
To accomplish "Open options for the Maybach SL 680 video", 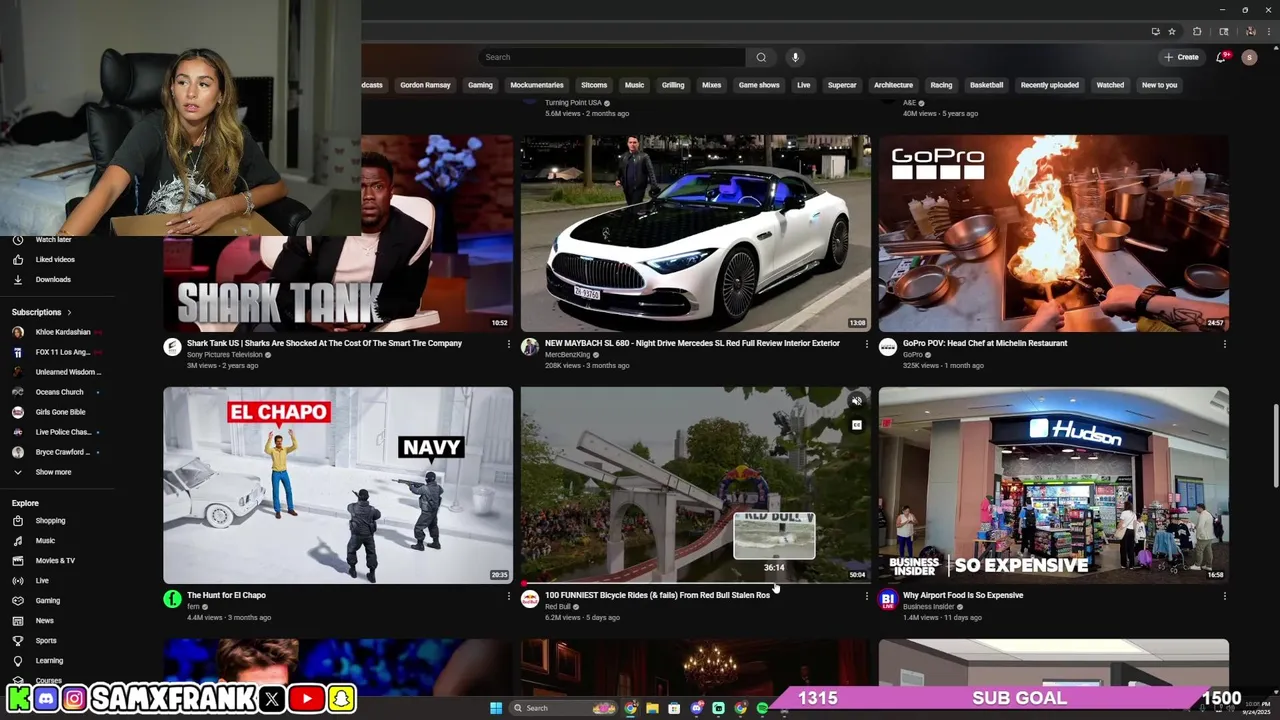I will coord(866,344).
